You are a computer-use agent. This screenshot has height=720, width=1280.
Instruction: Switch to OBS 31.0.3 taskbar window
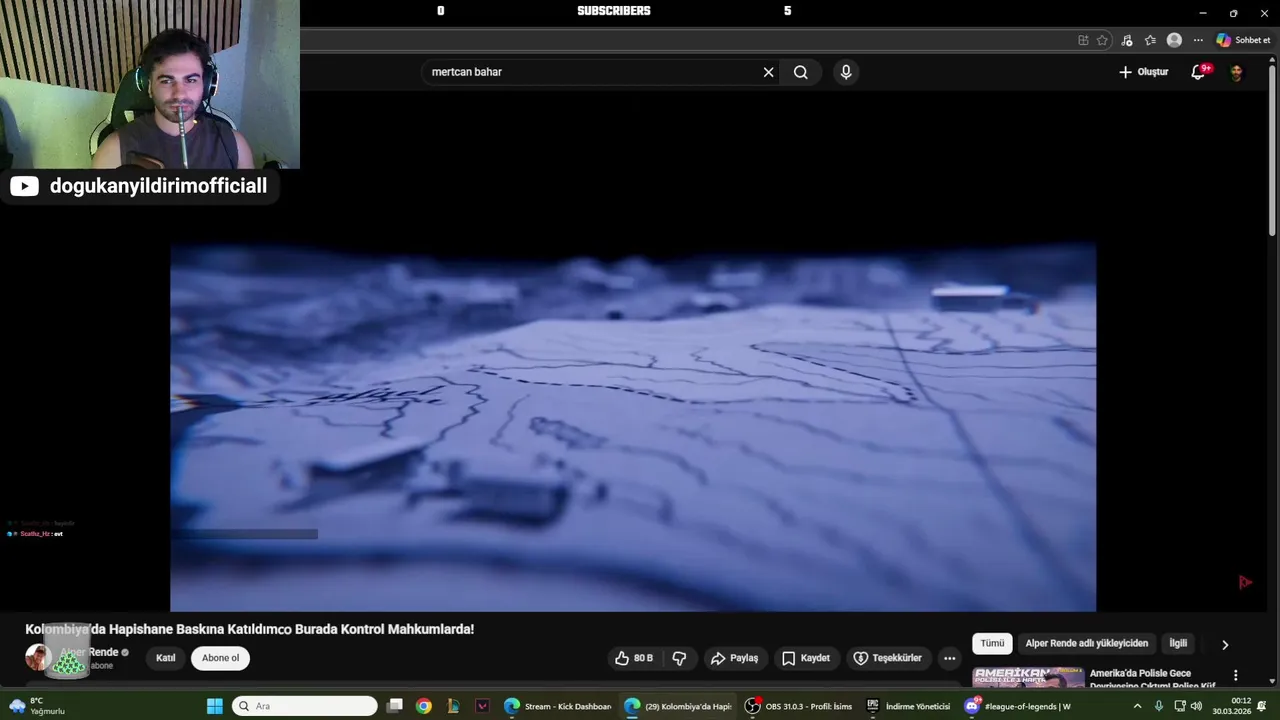[798, 706]
